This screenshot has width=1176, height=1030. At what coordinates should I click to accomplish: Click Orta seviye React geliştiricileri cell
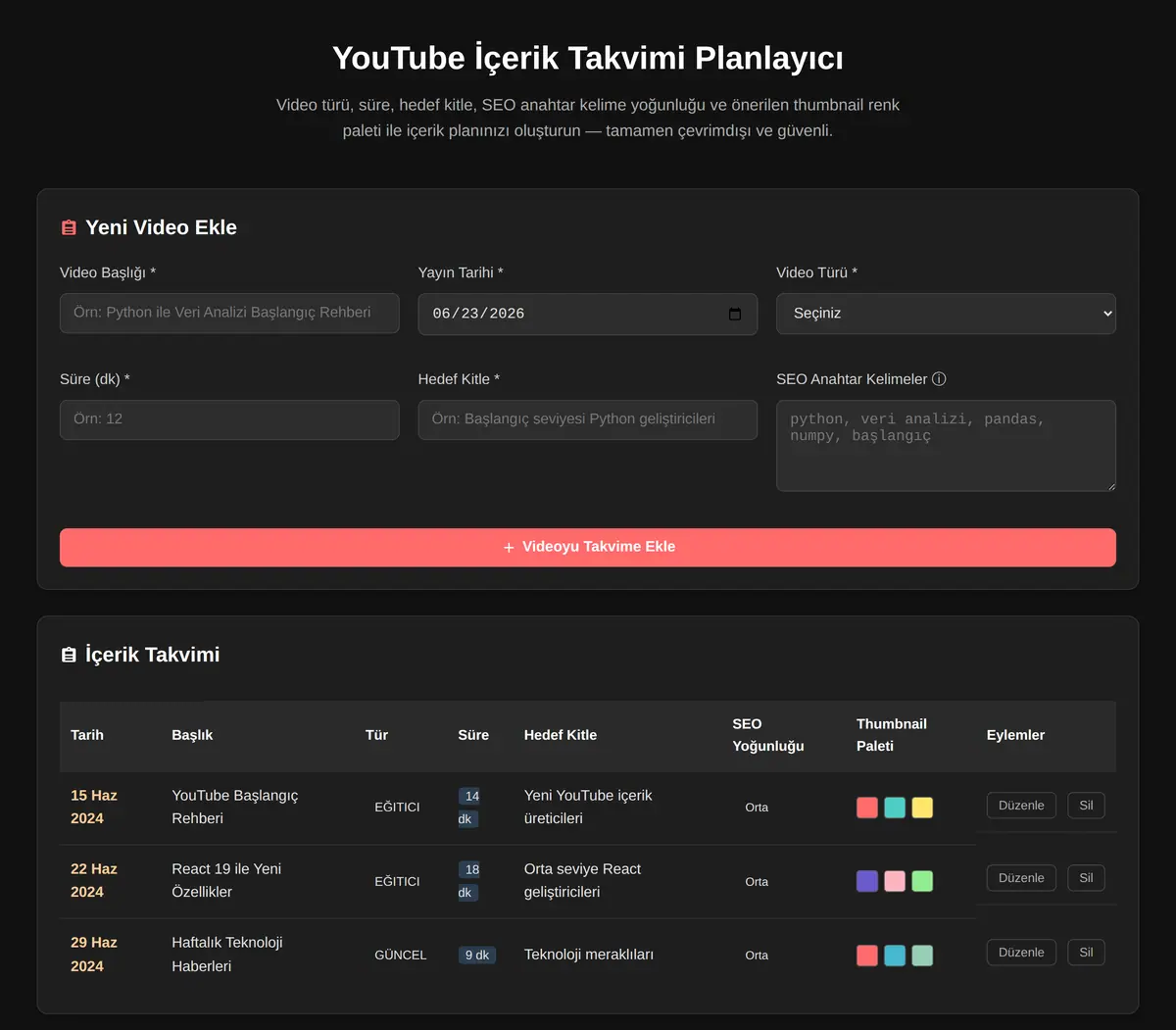(582, 880)
